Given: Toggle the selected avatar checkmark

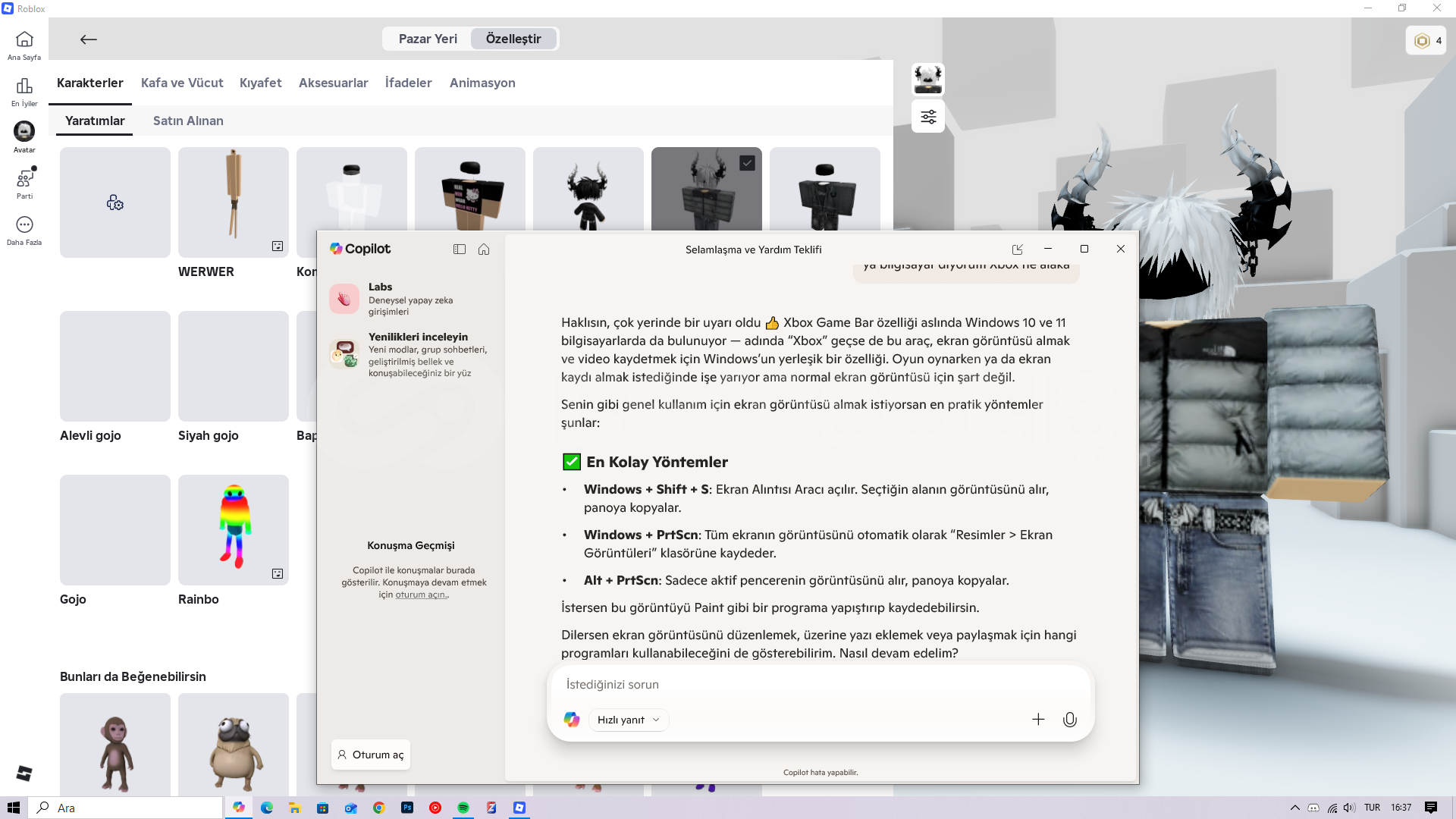Looking at the screenshot, I should pos(747,163).
